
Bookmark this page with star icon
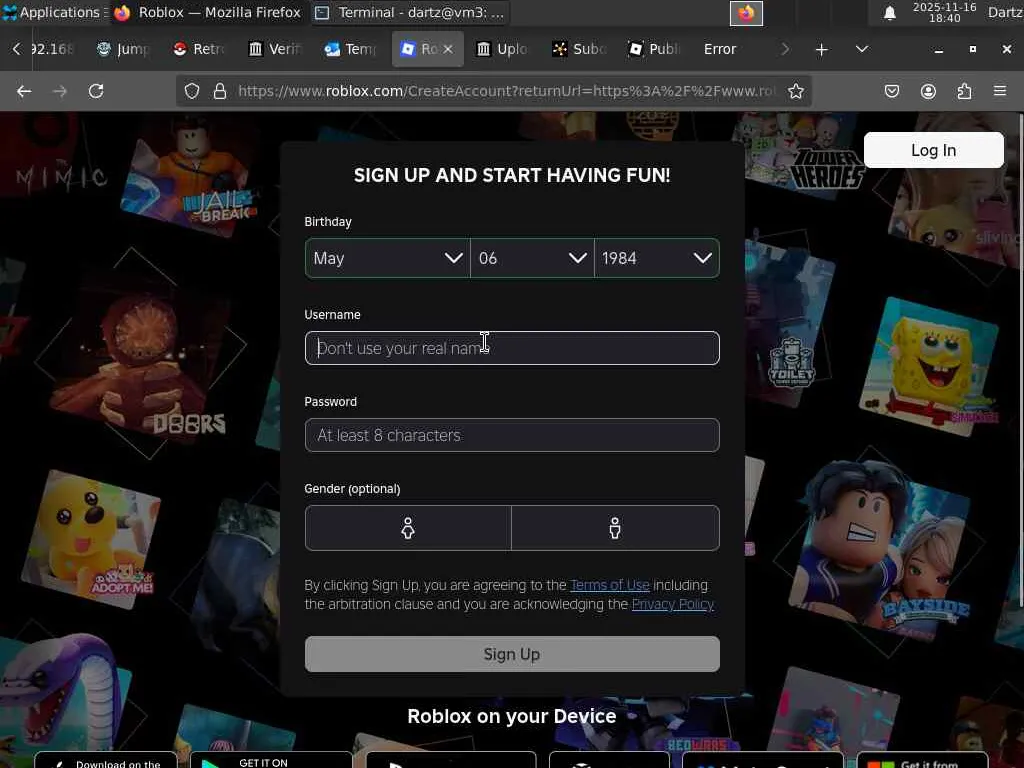click(x=795, y=91)
